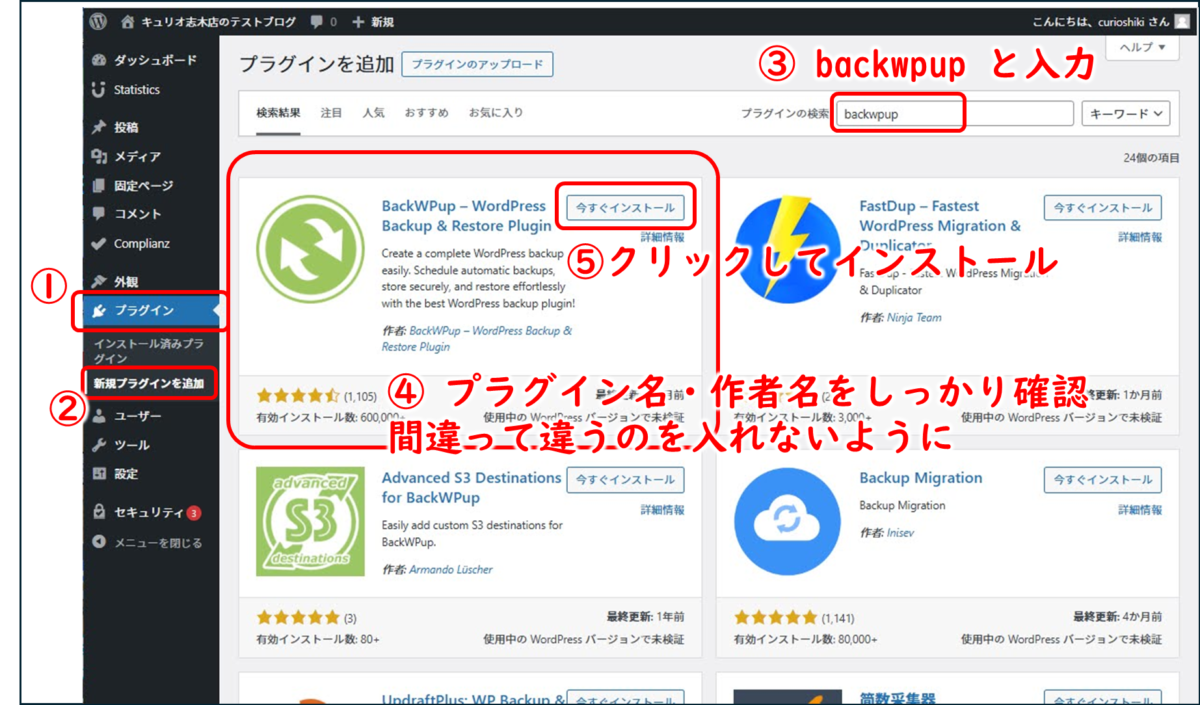
Task: Open キュリオ志木店のテストブログ site name link
Action: [x=218, y=22]
